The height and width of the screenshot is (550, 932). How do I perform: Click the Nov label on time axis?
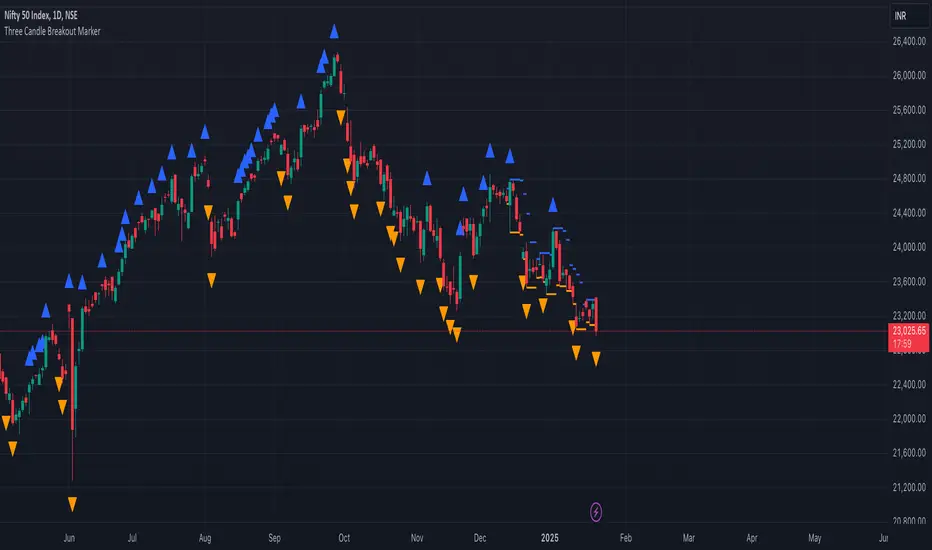(417, 538)
